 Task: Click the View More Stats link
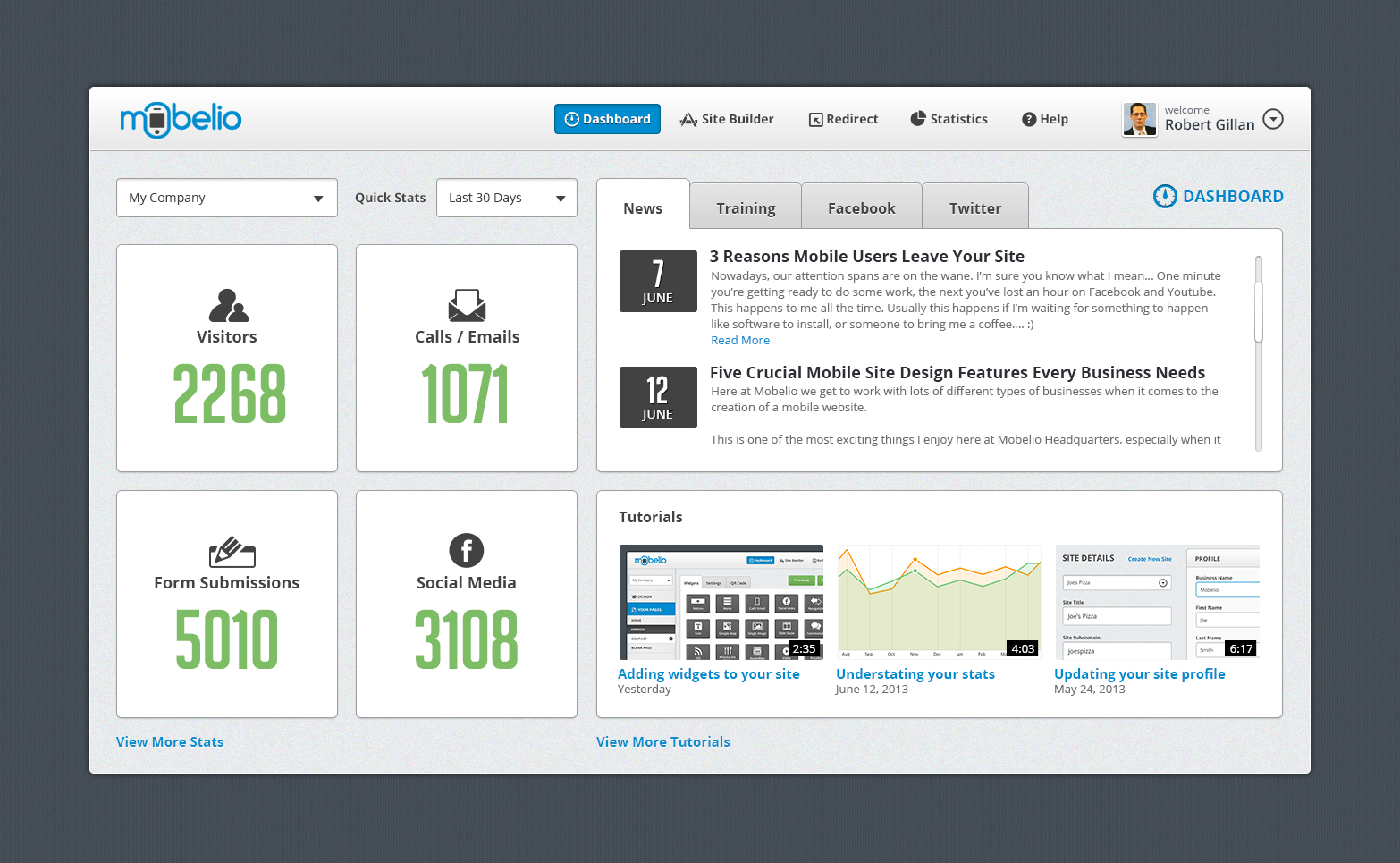point(170,742)
